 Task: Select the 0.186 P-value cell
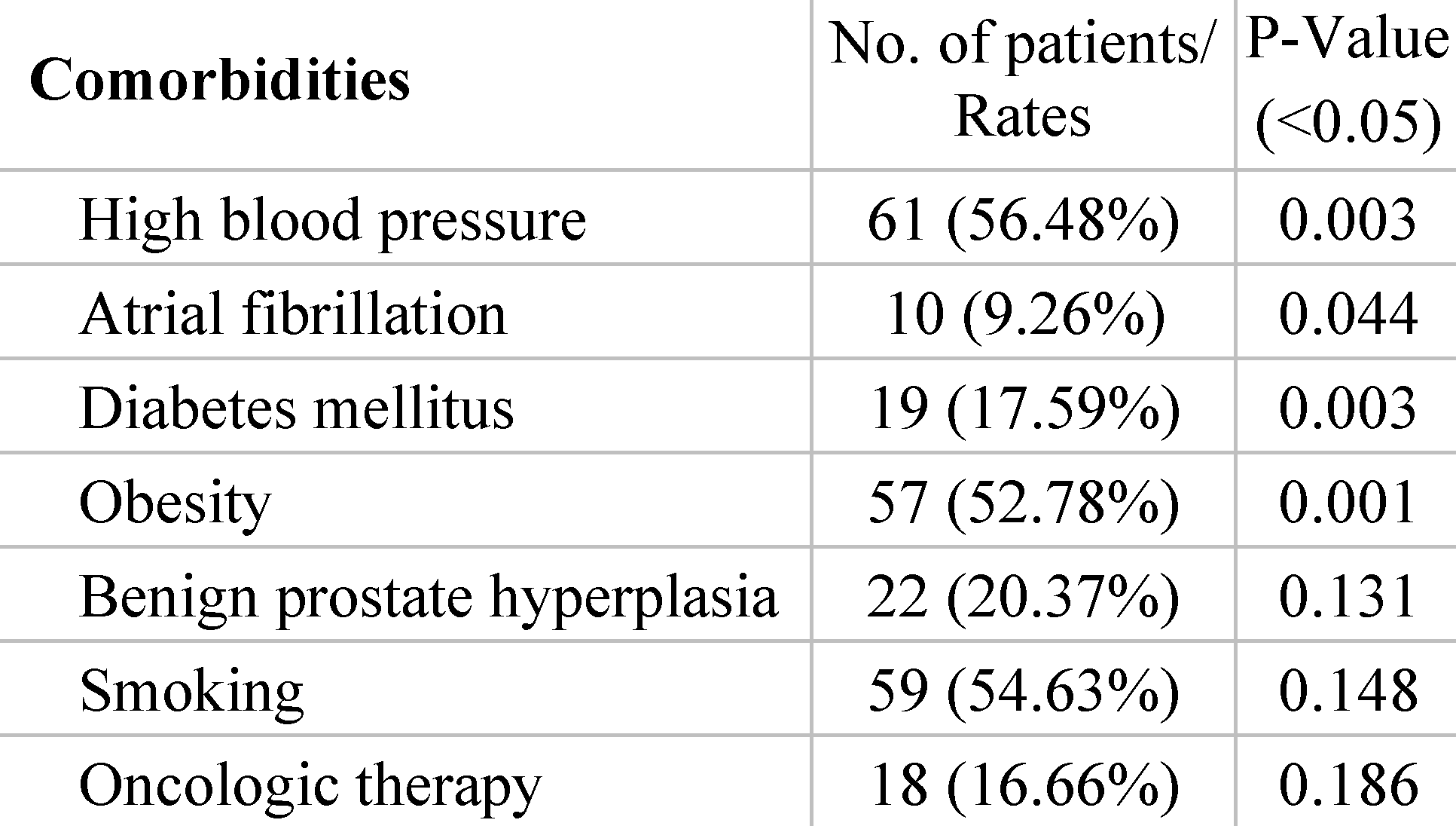[x=1348, y=785]
